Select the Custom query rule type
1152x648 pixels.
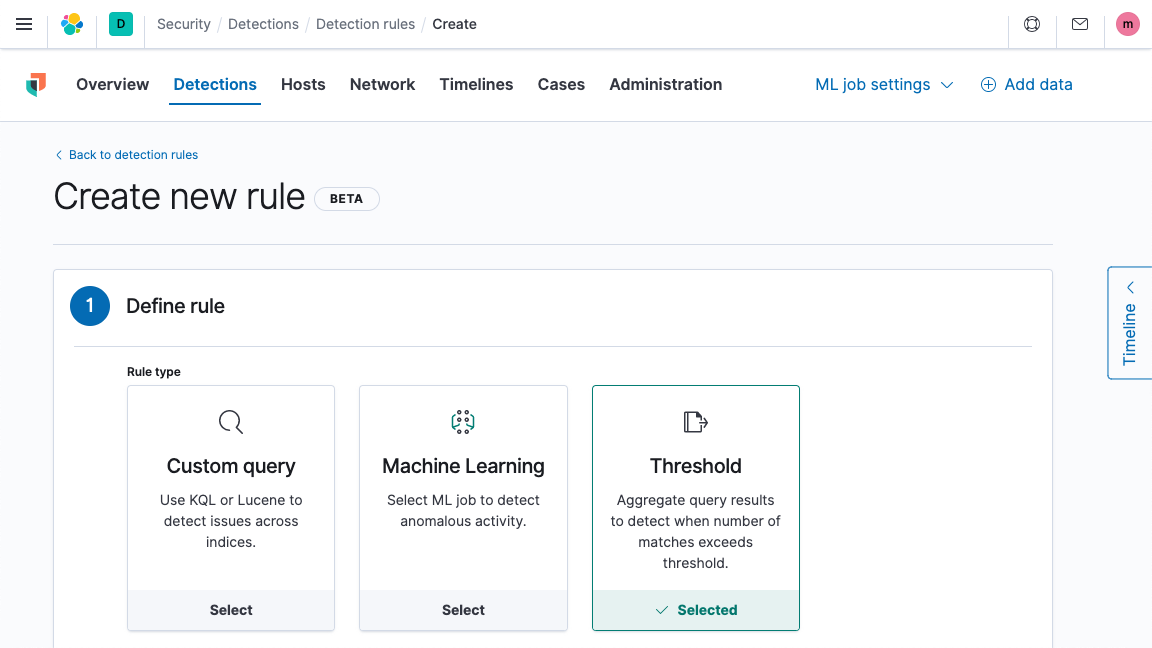[x=231, y=610]
